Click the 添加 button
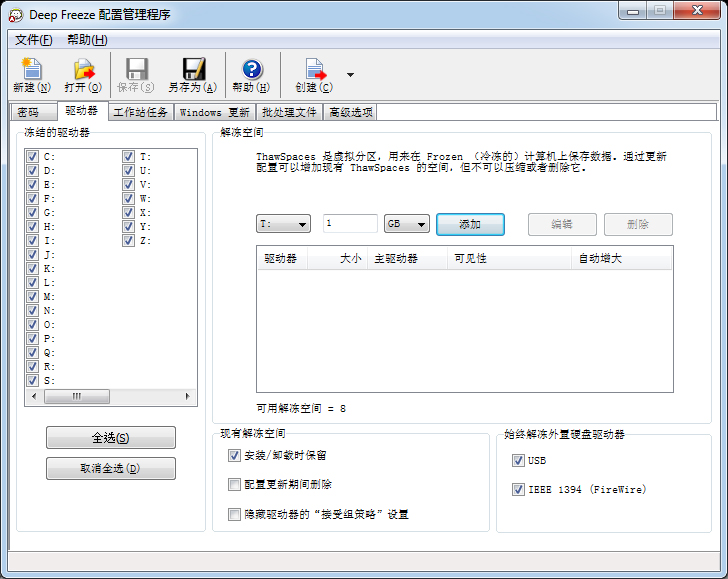Screen dimensions: 728x579 (470, 224)
